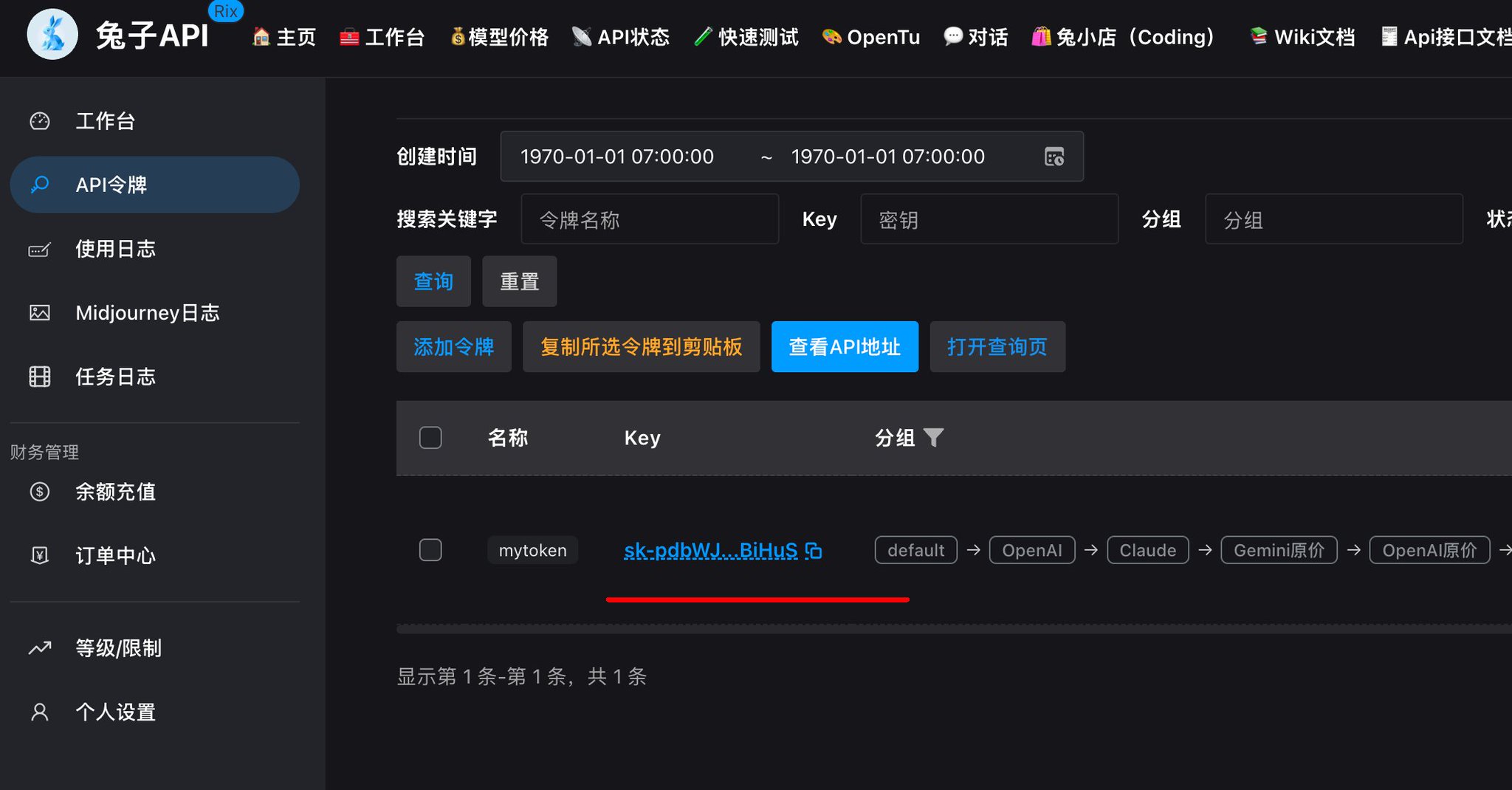Click the dashboard gauge icon in sidebar
The height and width of the screenshot is (790, 1512).
click(40, 121)
